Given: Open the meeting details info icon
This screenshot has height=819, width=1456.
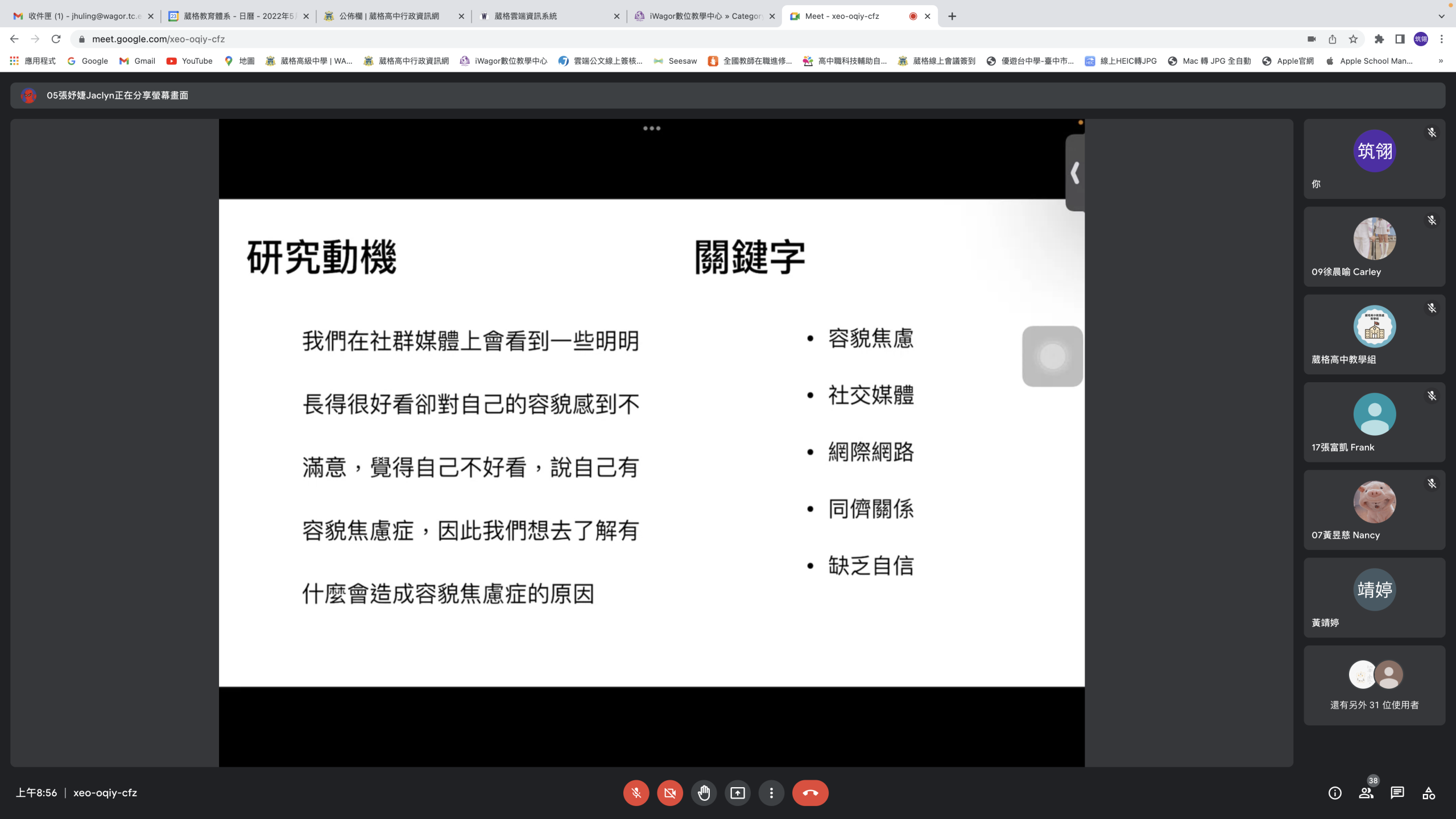Looking at the screenshot, I should click(1335, 793).
